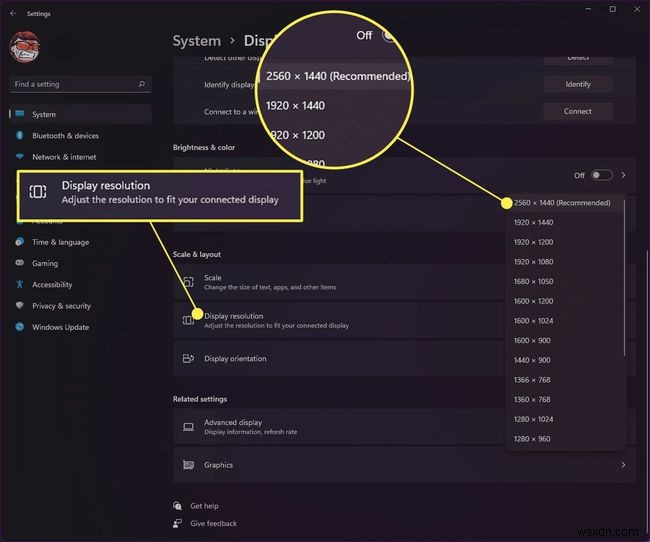Screen dimensions: 650x542
Task: Select System in the sidebar
Action: [x=80, y=114]
